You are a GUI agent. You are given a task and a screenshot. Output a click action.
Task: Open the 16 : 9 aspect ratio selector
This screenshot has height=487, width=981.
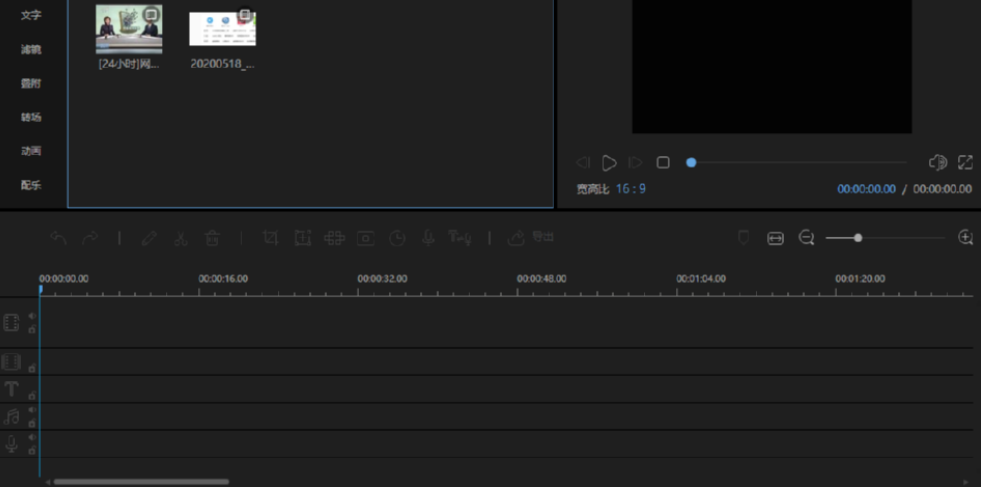tap(631, 188)
